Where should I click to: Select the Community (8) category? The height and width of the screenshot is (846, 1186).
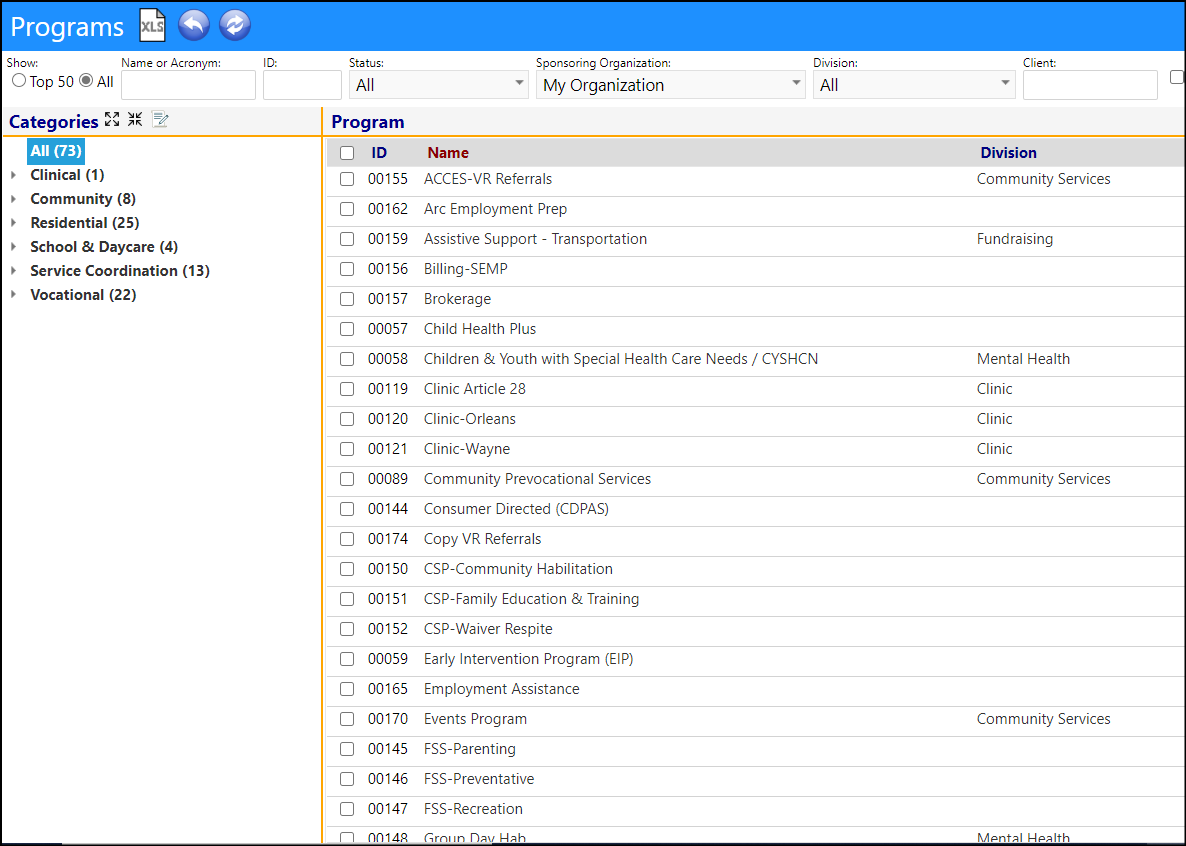(x=83, y=199)
